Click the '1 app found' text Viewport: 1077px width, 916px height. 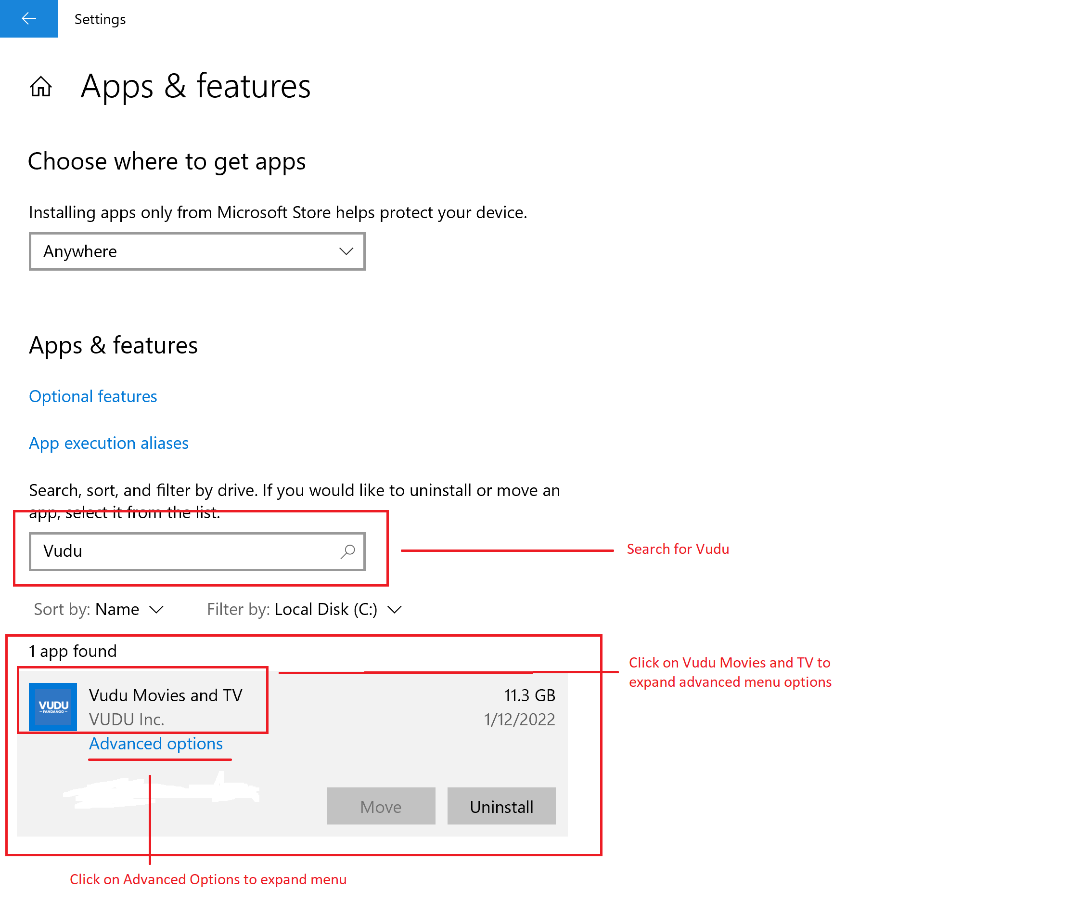pyautogui.click(x=73, y=651)
